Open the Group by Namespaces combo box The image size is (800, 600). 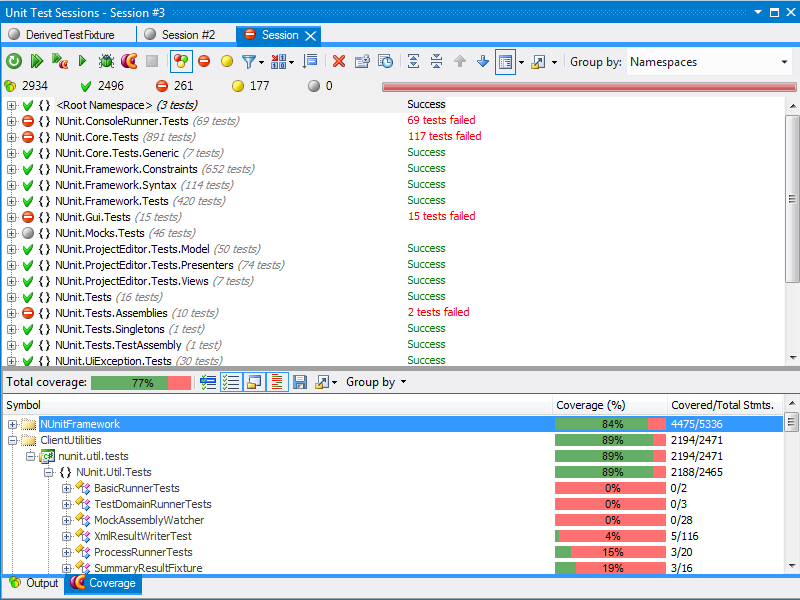[x=709, y=62]
